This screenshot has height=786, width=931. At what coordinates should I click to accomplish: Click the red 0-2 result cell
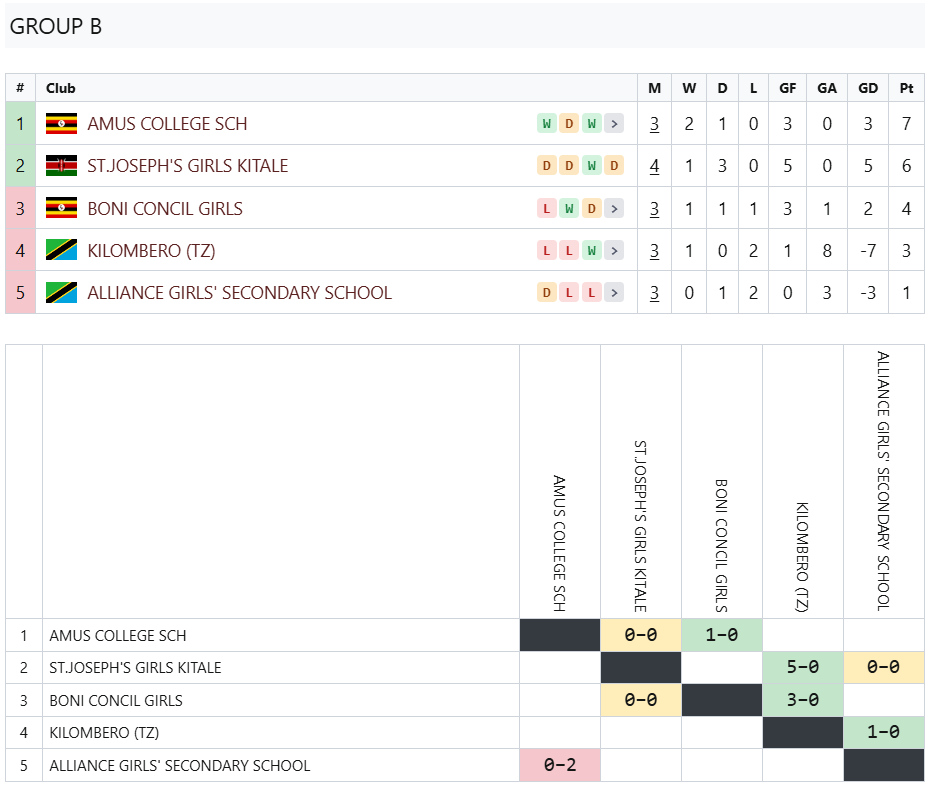(x=560, y=765)
